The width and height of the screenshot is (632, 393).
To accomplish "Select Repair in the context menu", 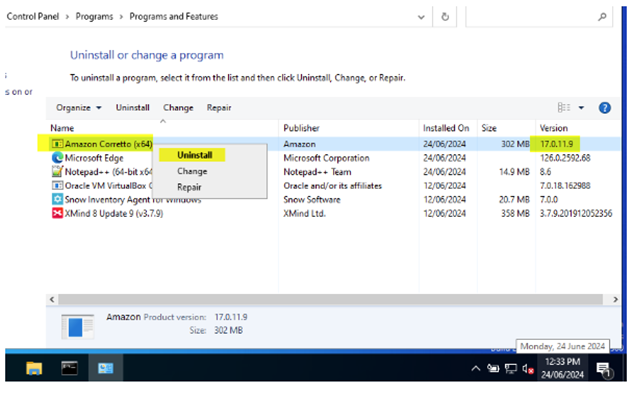I will 189,187.
